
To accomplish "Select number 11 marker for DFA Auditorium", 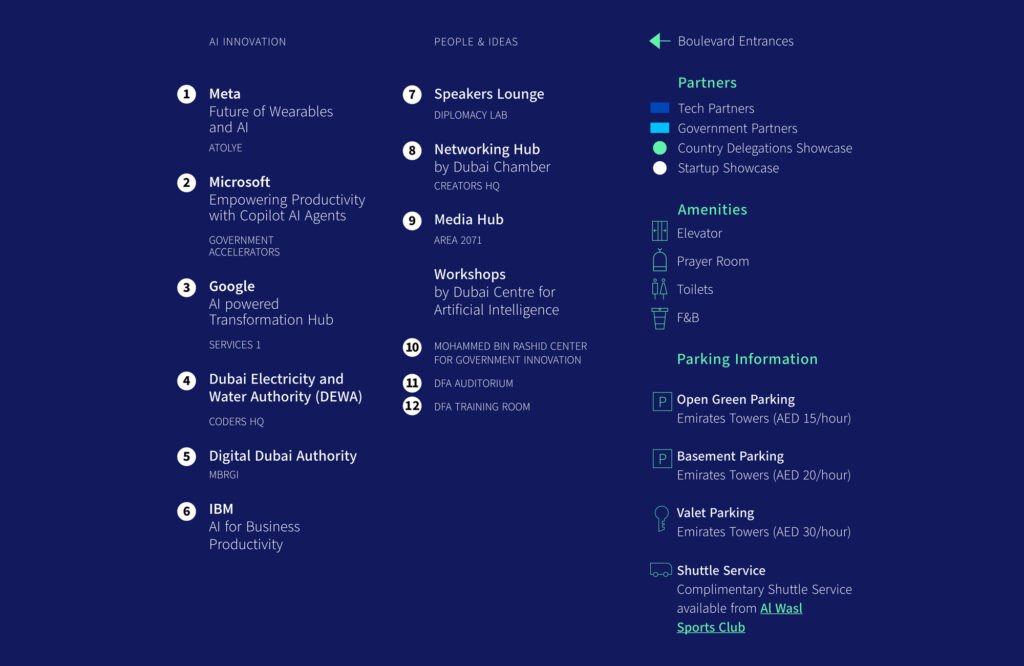I will tap(412, 383).
